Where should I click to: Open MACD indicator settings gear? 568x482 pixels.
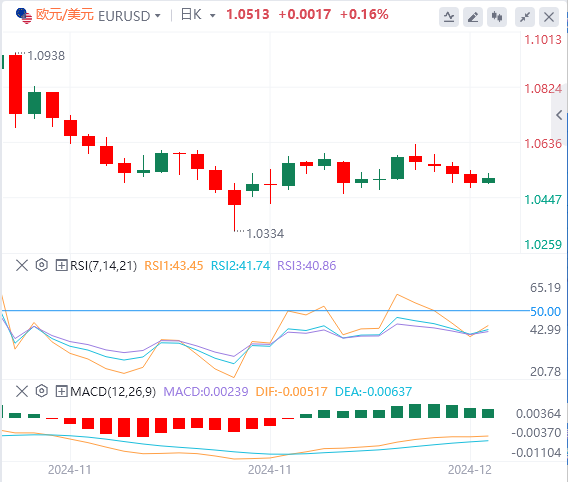[42, 391]
